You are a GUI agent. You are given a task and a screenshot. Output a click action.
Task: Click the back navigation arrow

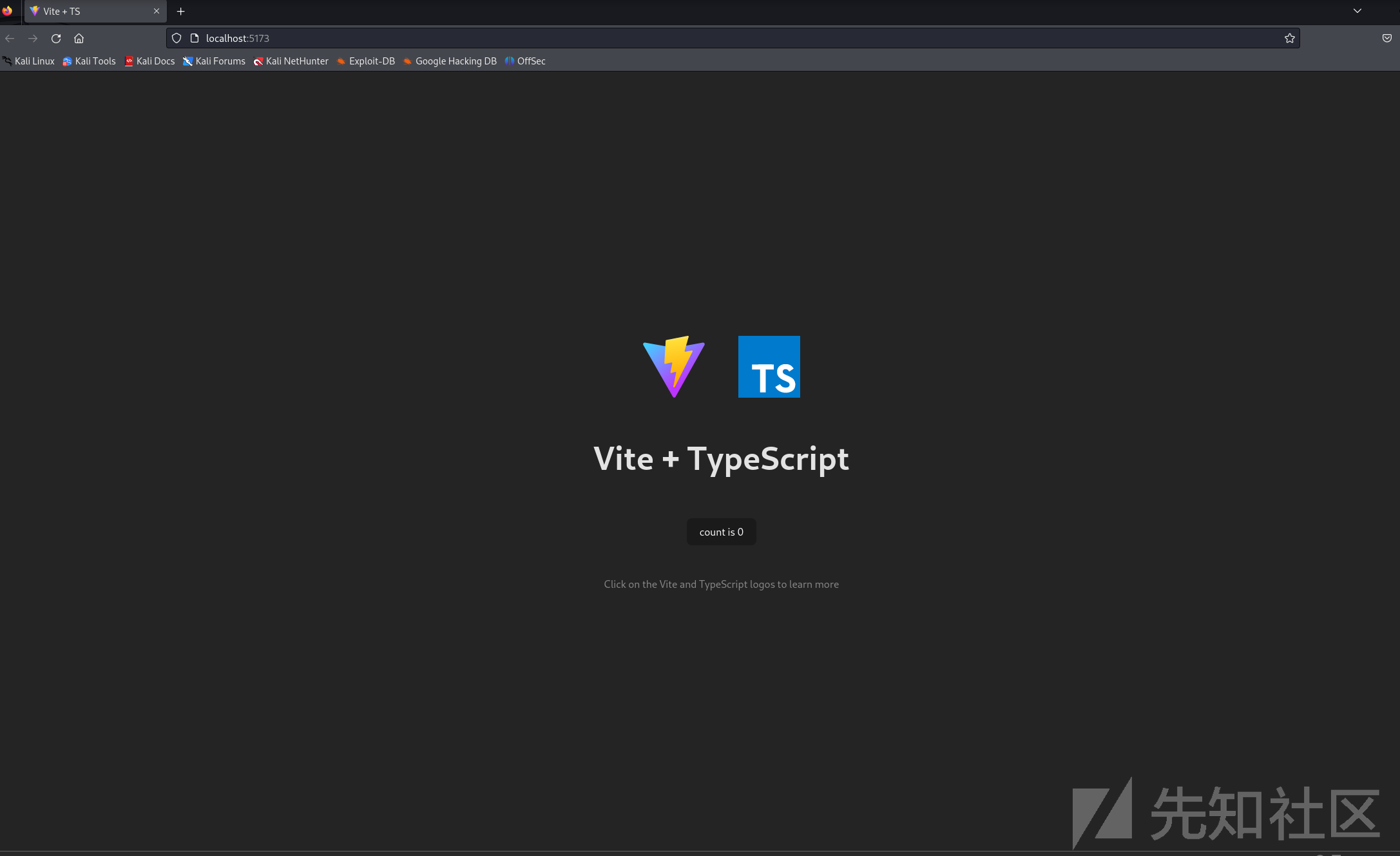pos(10,39)
